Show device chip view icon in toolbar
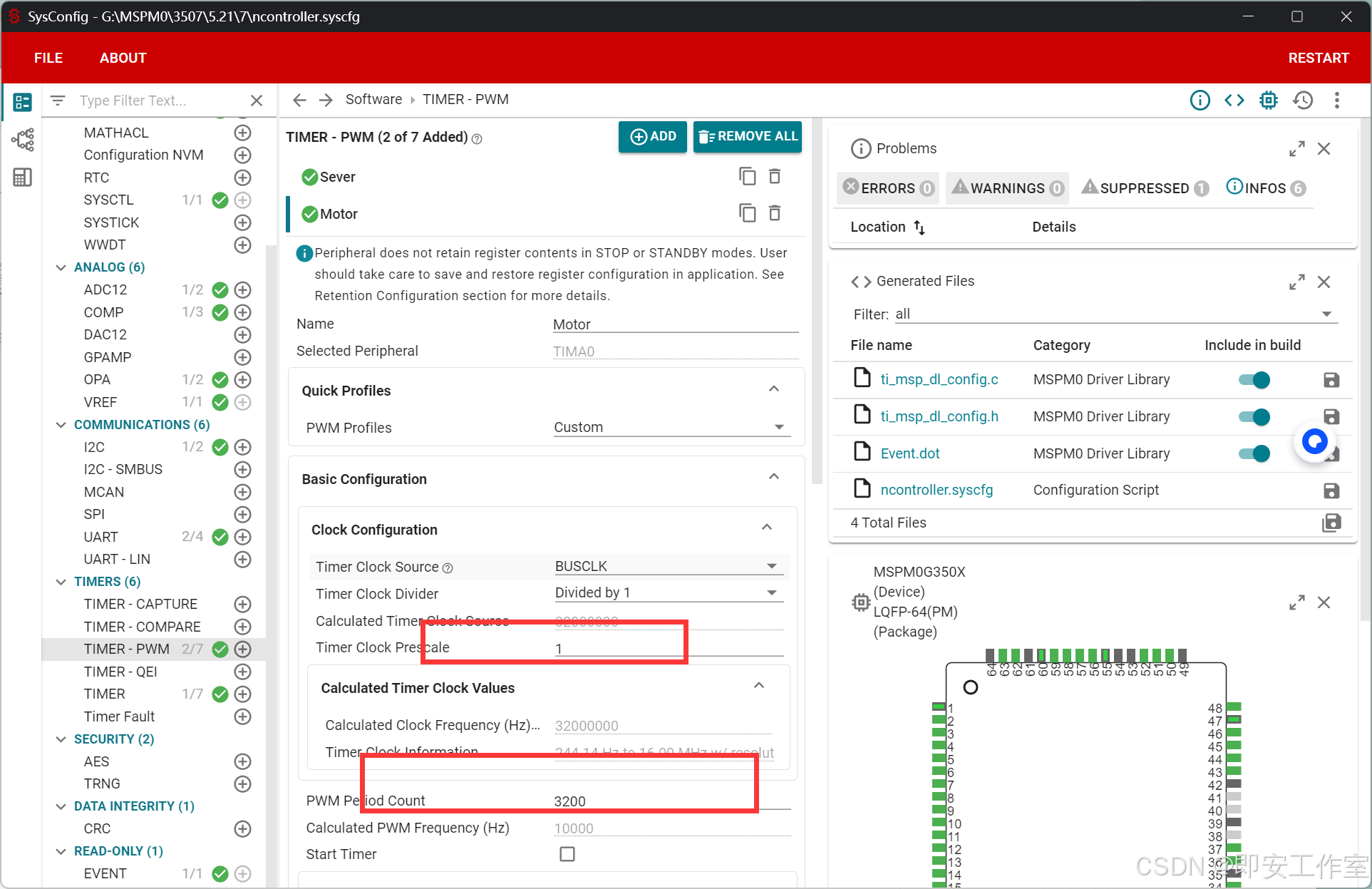This screenshot has width=1372, height=889. (1269, 101)
